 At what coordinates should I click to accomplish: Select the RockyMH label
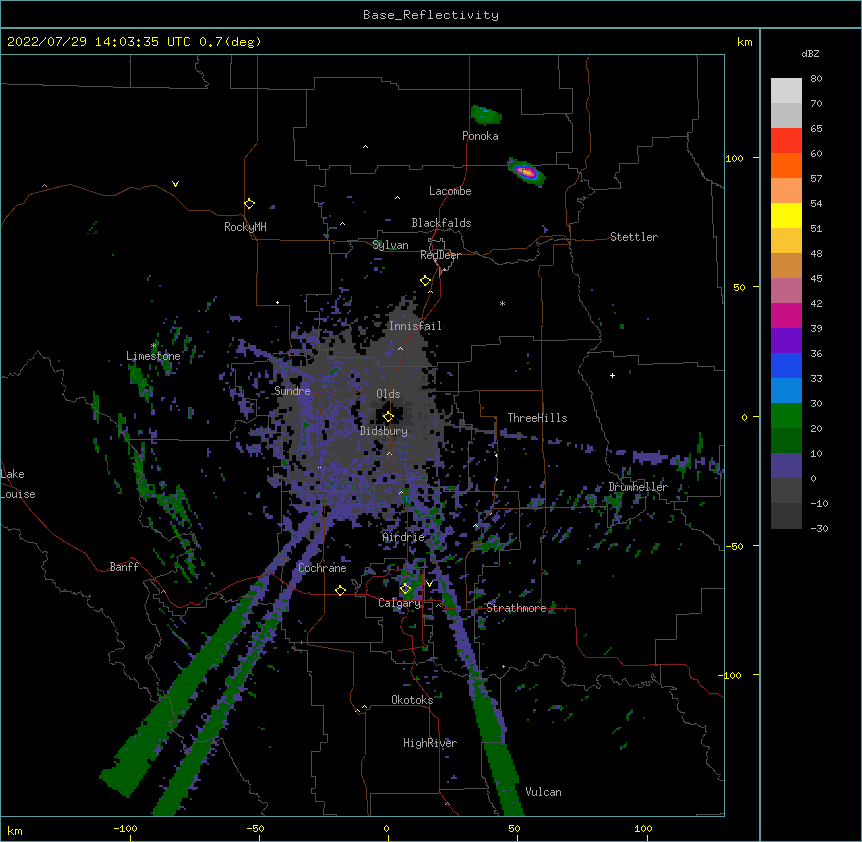[x=245, y=227]
